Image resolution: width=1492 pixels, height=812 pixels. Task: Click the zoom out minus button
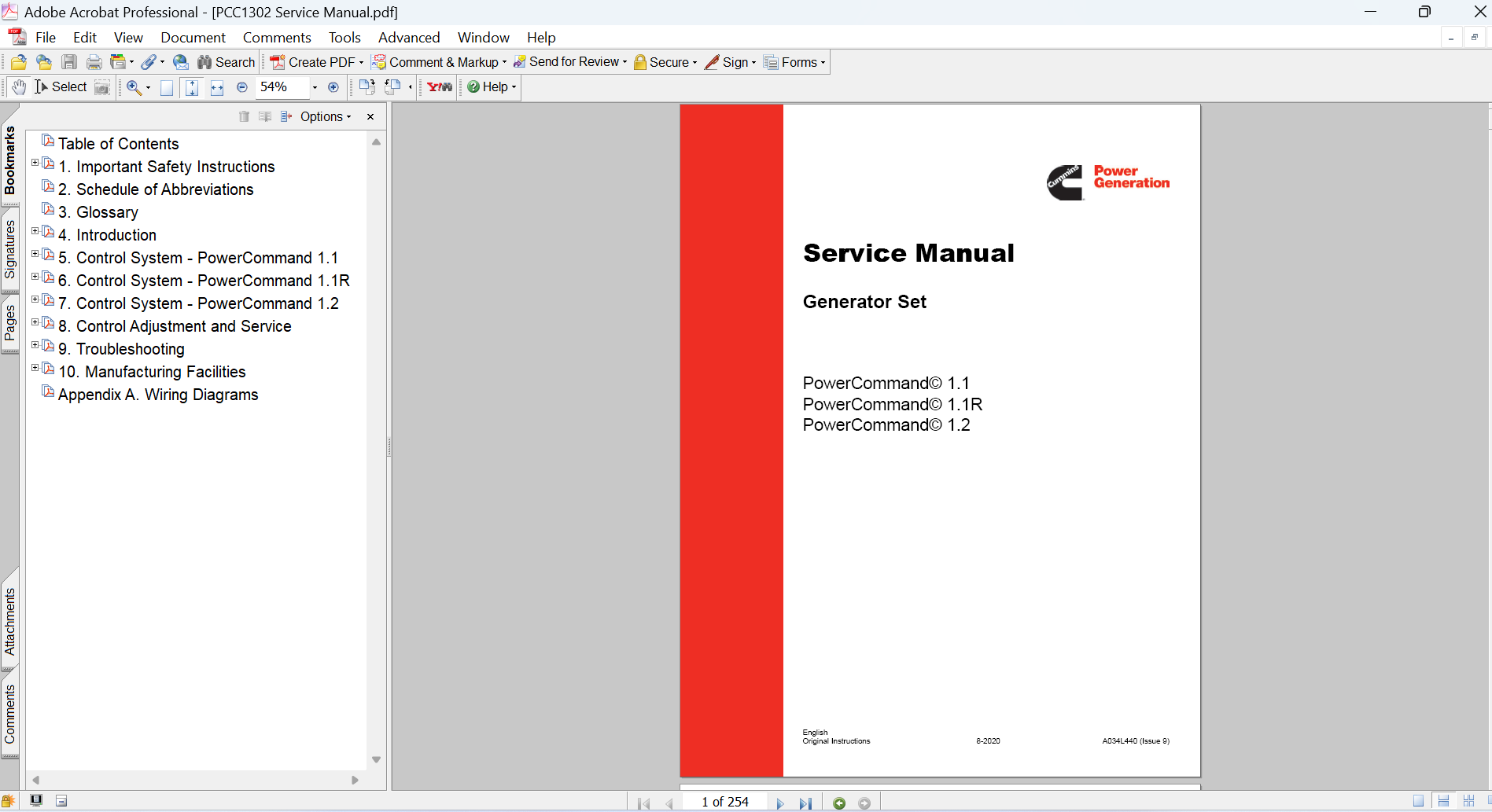(242, 87)
